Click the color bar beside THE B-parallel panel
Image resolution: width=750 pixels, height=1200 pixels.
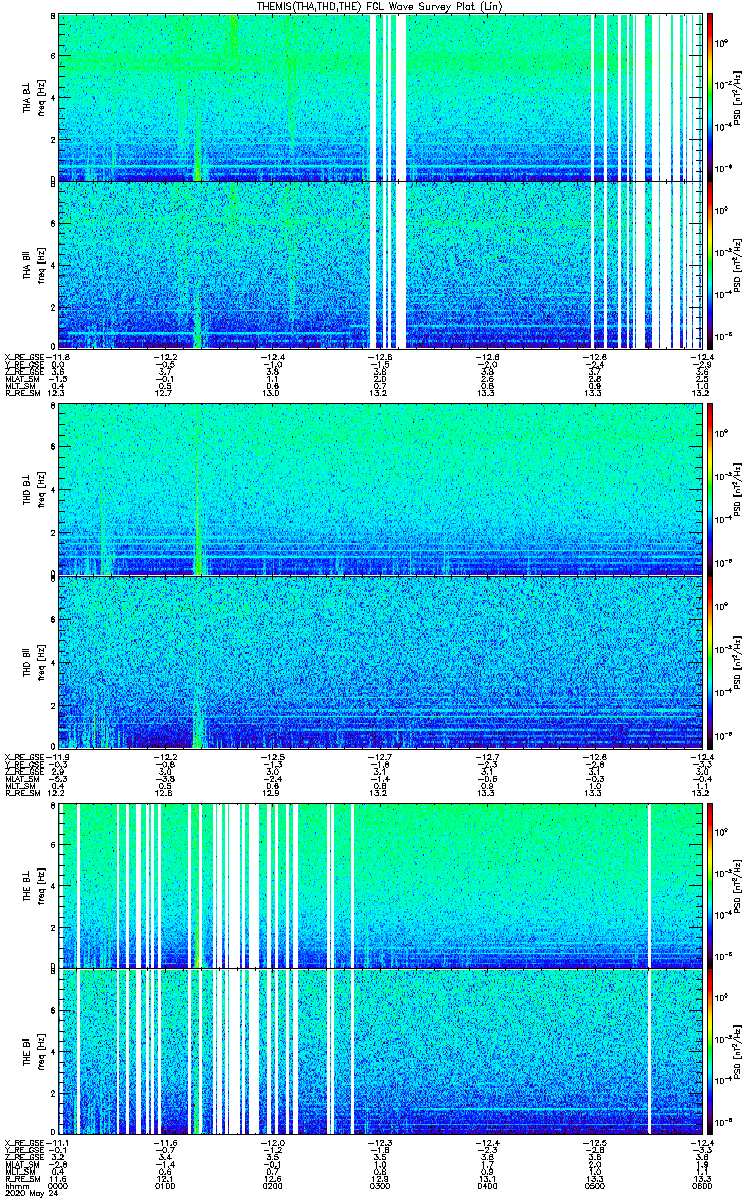711,1051
